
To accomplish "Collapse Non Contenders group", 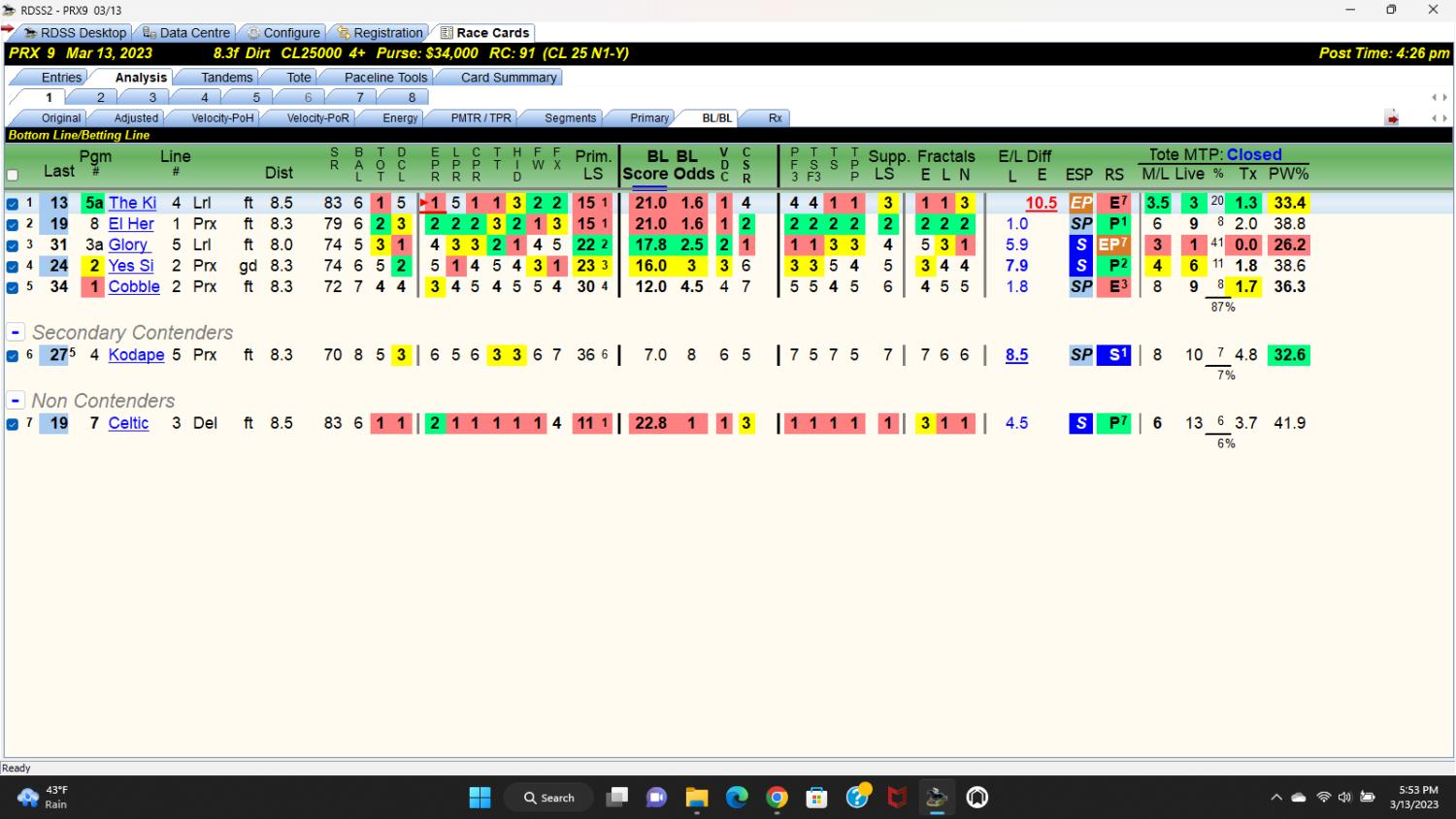I will 16,400.
